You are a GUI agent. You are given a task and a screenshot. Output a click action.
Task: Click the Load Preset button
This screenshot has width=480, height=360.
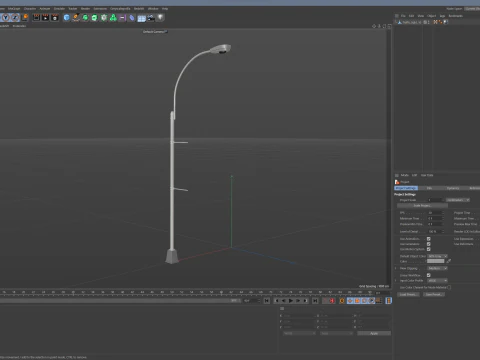coord(408,294)
